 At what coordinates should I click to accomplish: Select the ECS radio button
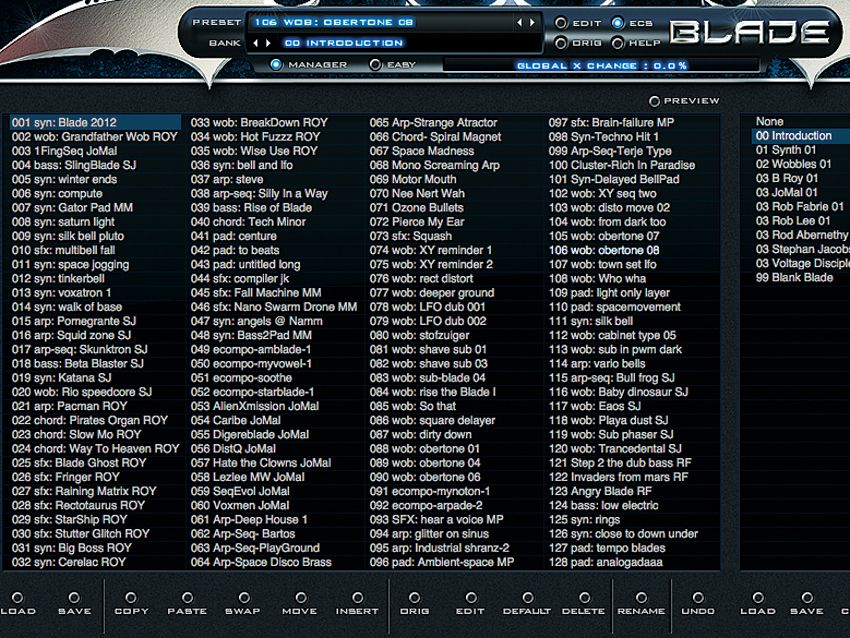(x=617, y=23)
